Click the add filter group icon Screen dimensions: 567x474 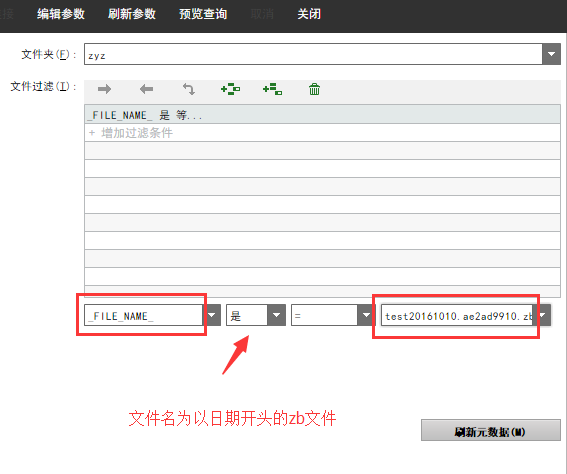coord(272,89)
